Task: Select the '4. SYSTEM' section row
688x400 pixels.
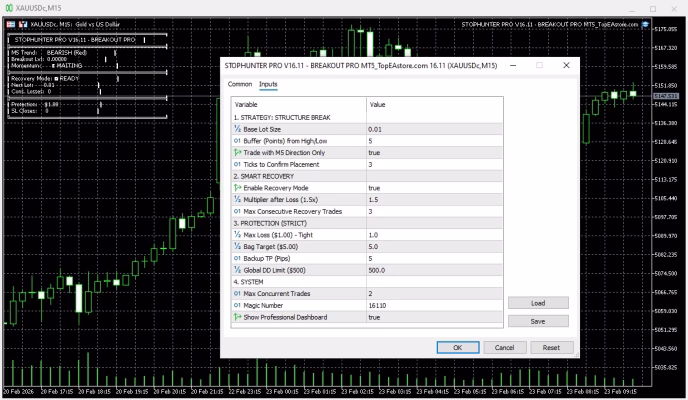Action: tap(367, 282)
